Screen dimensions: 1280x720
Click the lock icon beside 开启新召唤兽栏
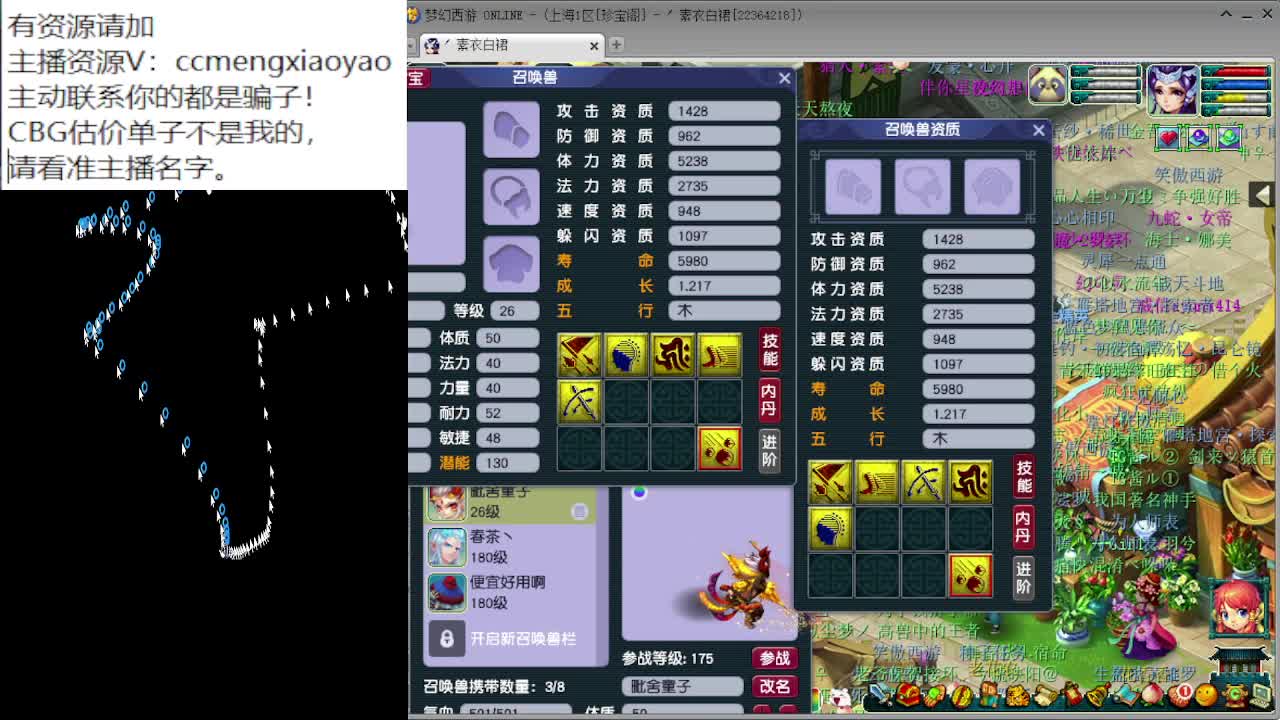coord(446,638)
